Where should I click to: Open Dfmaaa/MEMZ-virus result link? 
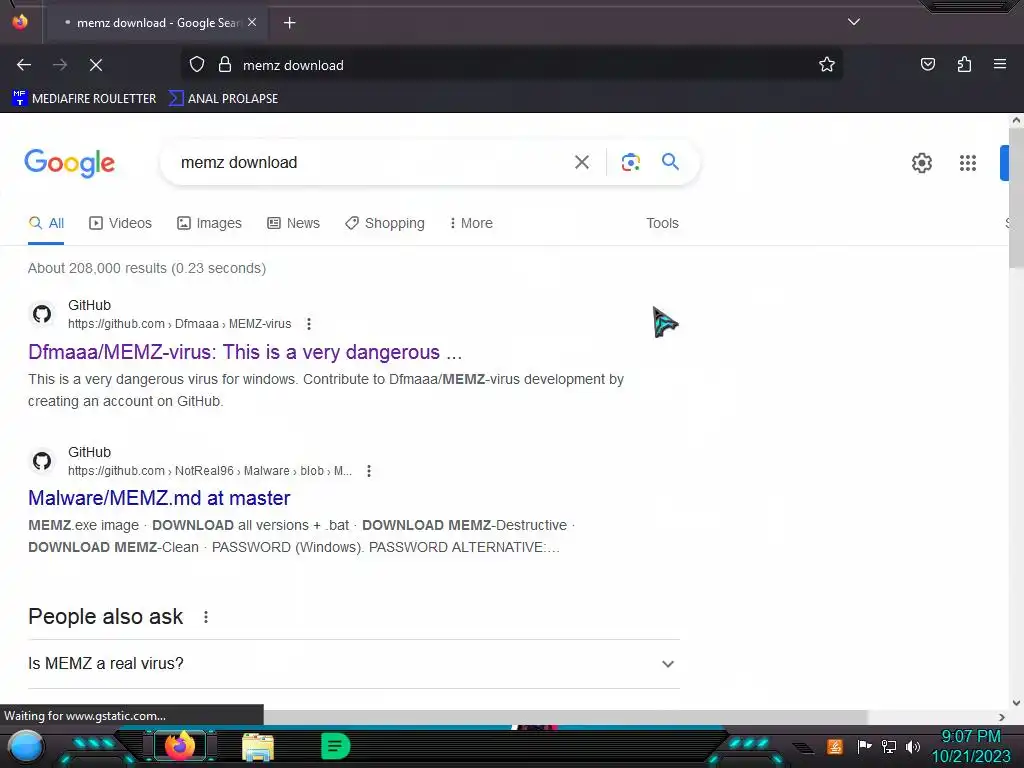(x=245, y=352)
